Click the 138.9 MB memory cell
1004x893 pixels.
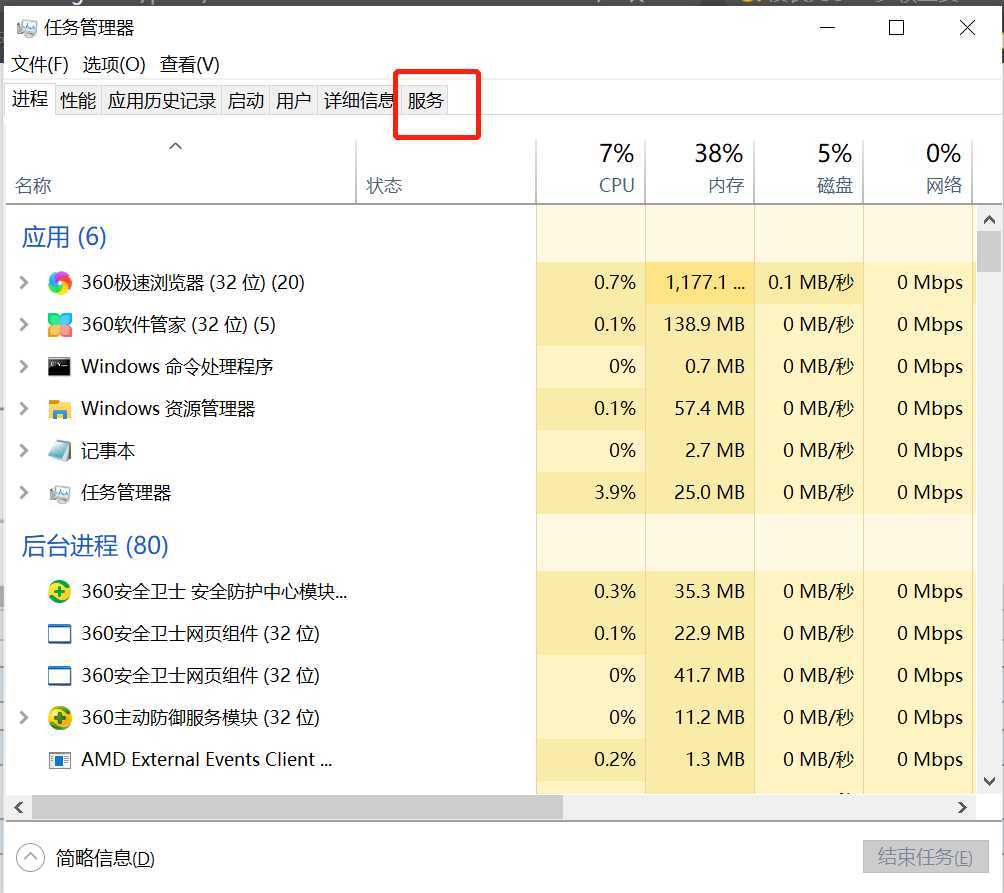tap(700, 325)
